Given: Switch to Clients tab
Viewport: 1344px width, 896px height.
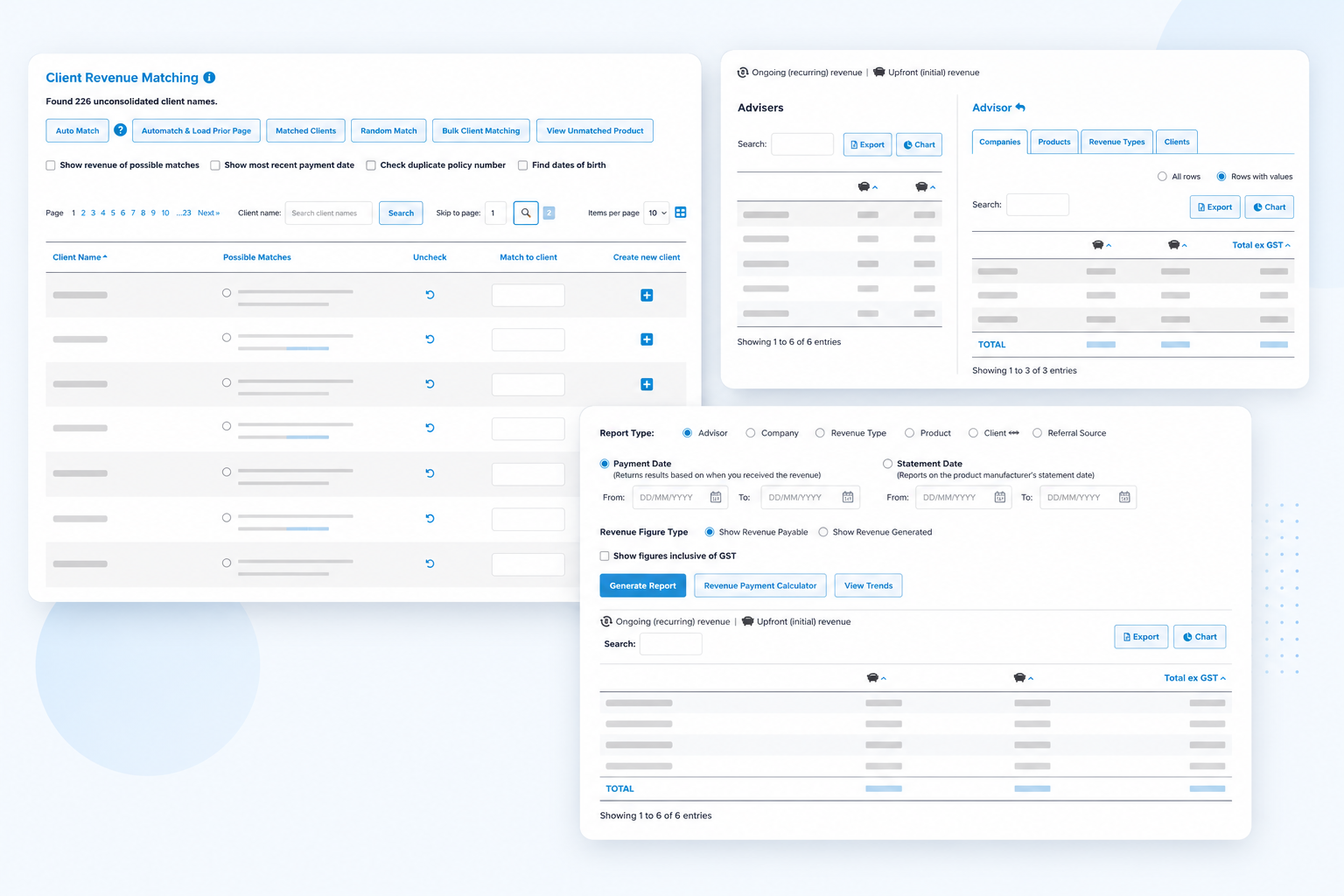Looking at the screenshot, I should tap(1177, 142).
